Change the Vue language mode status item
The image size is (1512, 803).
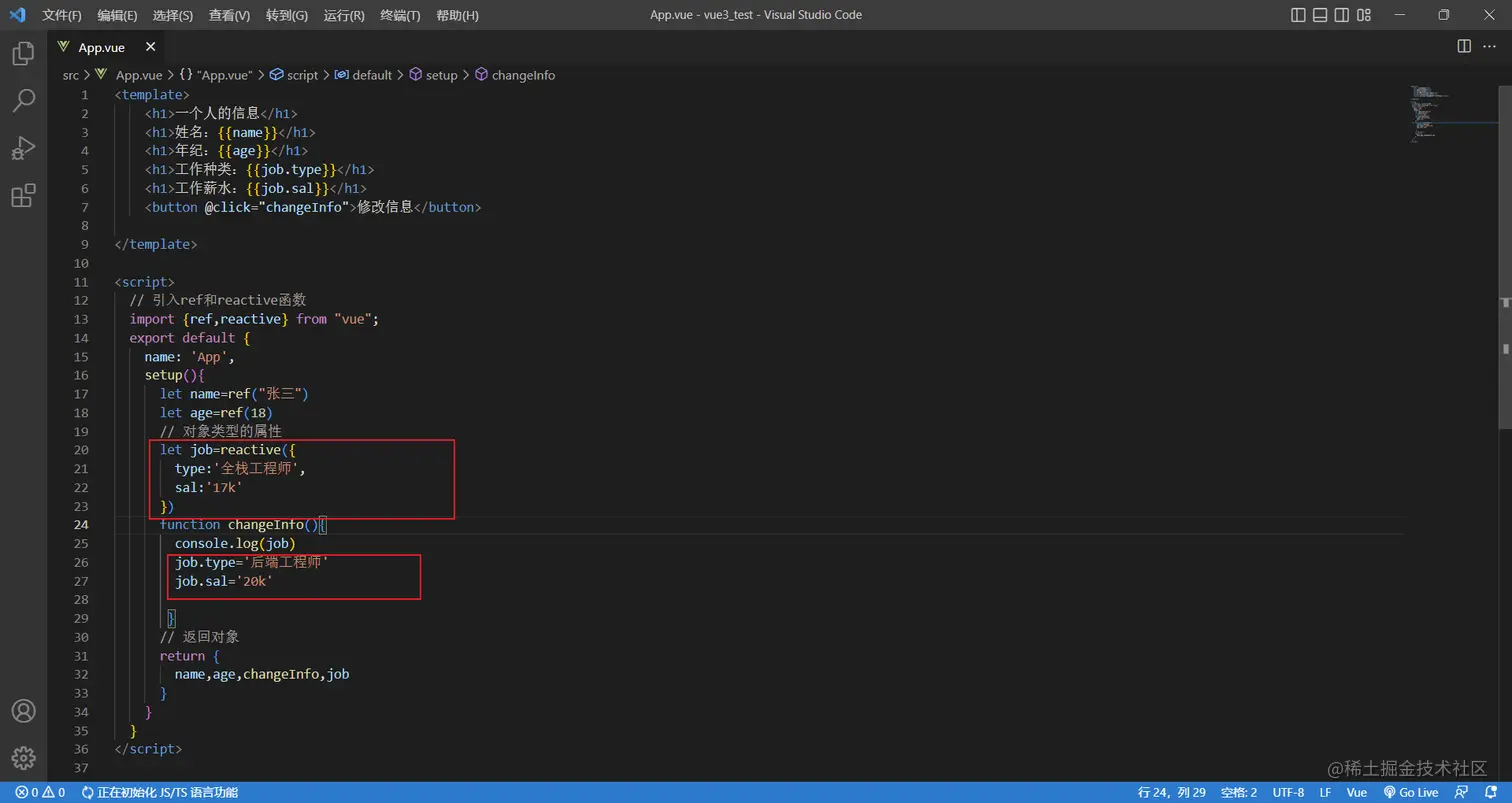(1357, 792)
